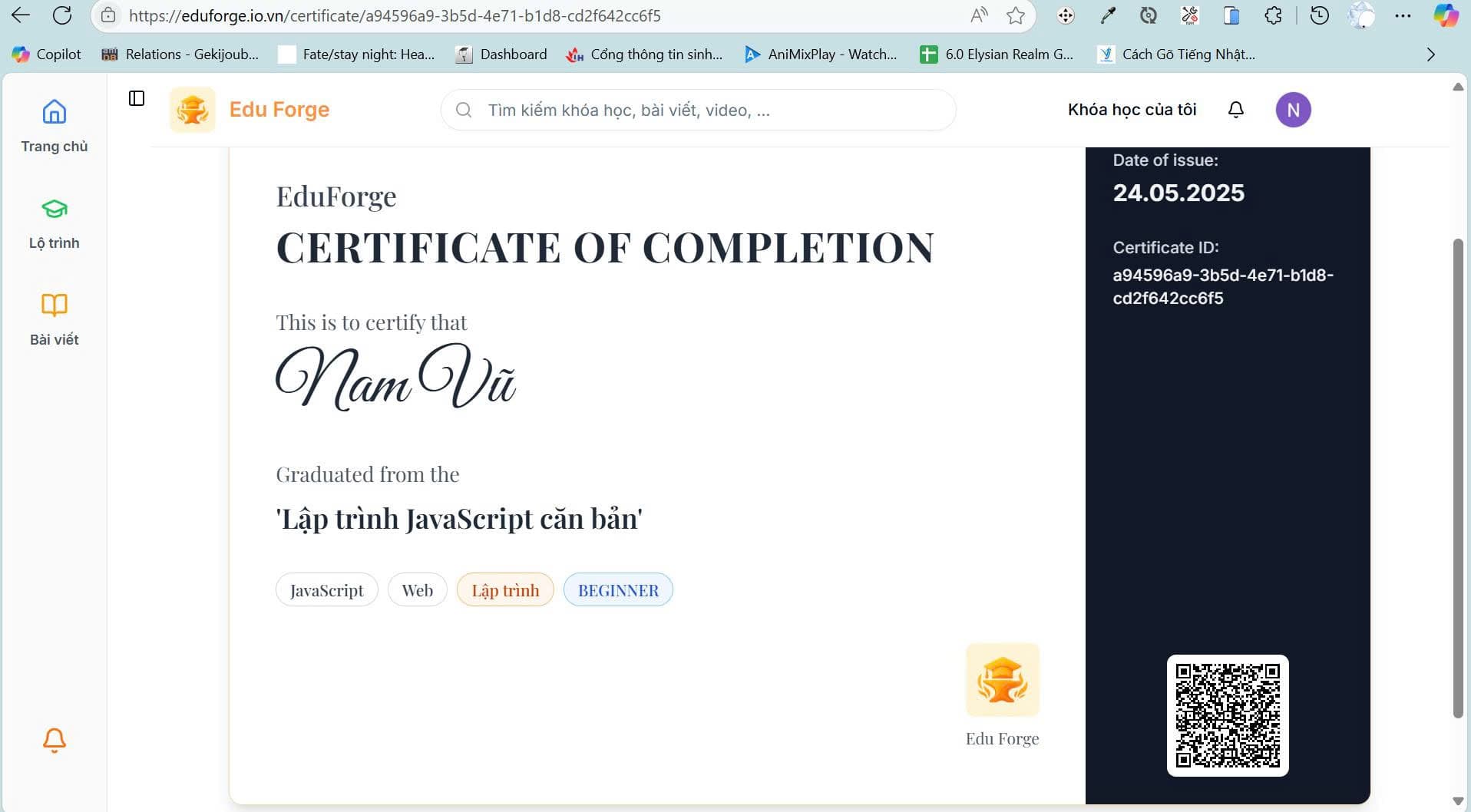The image size is (1471, 812).
Task: Click the page vertical scrollbar
Action: [1458, 478]
